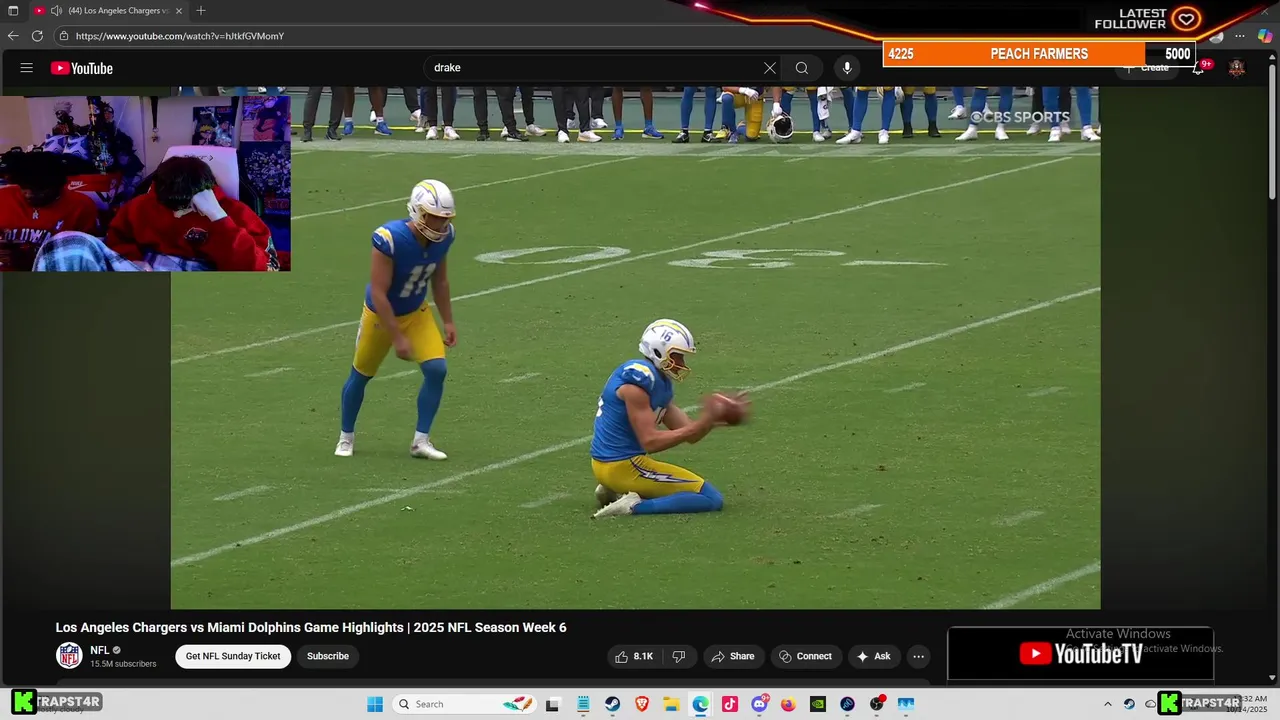This screenshot has height=720, width=1280.
Task: Like the video showing 8.1K
Action: pos(634,656)
